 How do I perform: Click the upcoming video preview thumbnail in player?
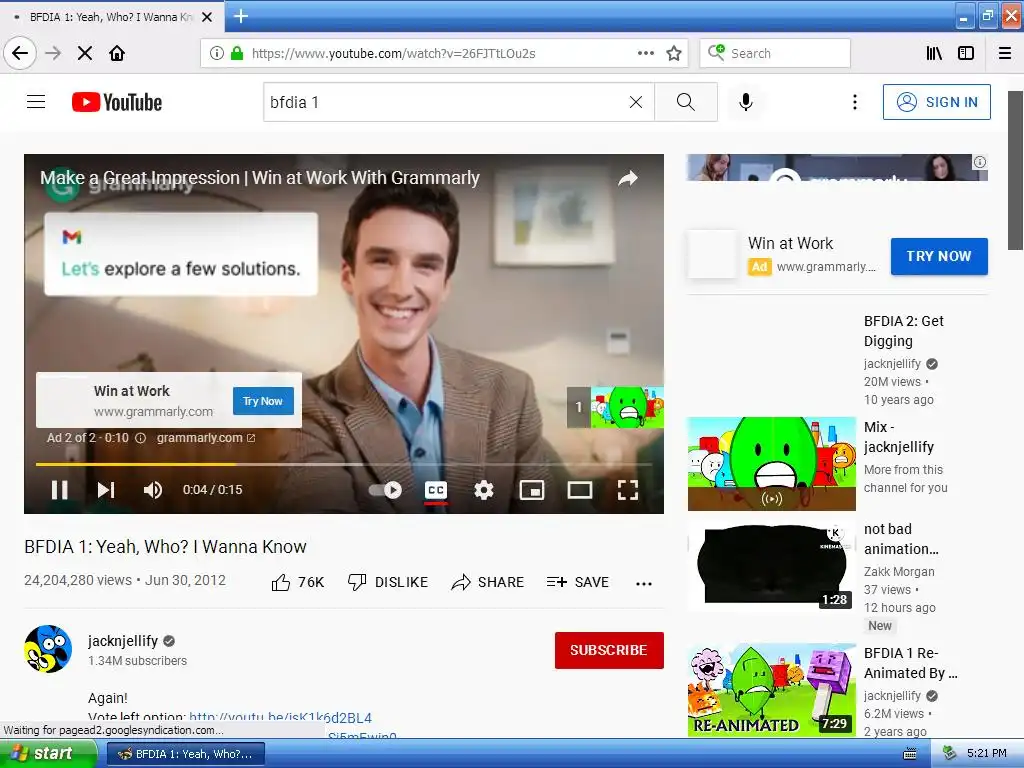[x=615, y=408]
